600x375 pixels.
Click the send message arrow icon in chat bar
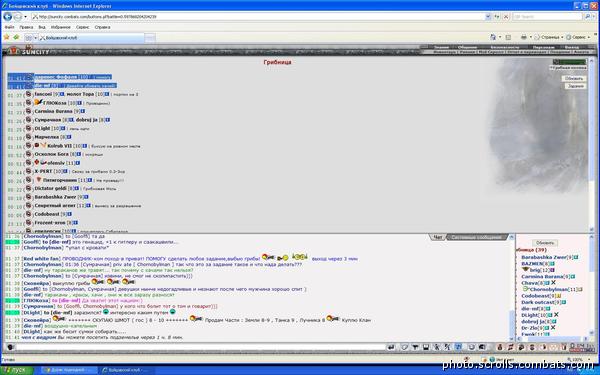[x=391, y=347]
